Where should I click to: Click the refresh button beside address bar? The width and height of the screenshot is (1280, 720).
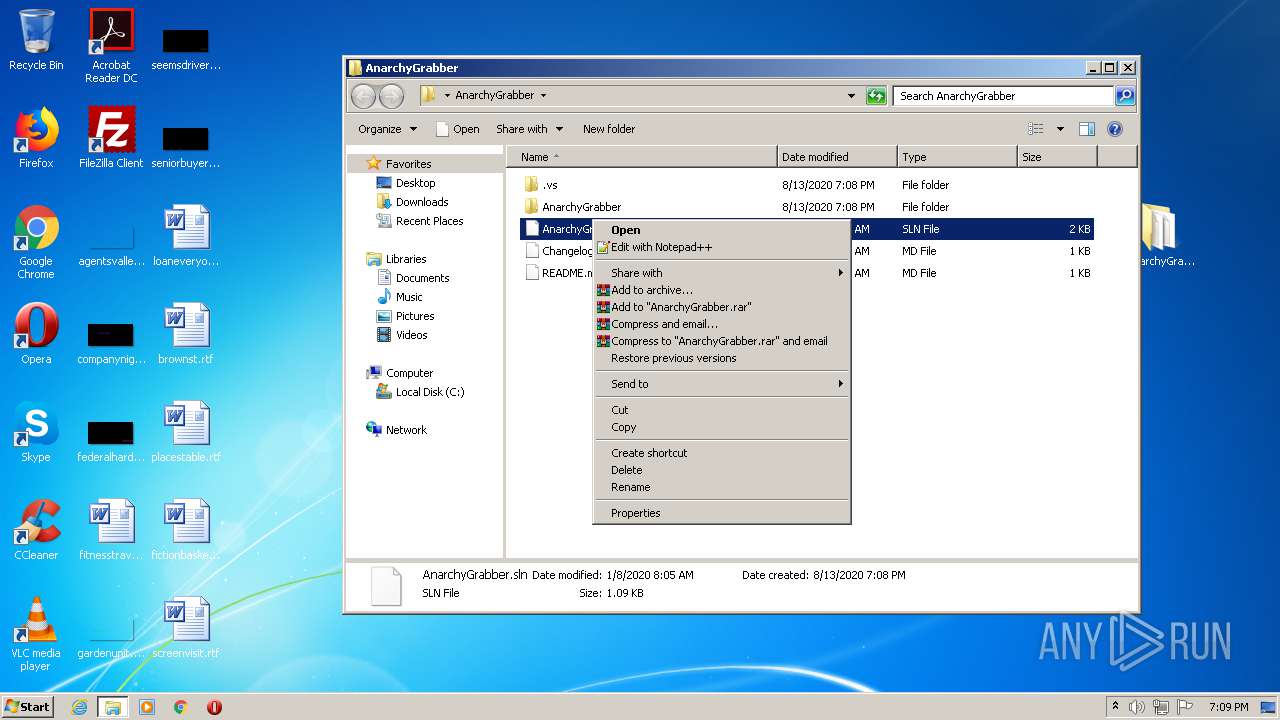tap(876, 96)
